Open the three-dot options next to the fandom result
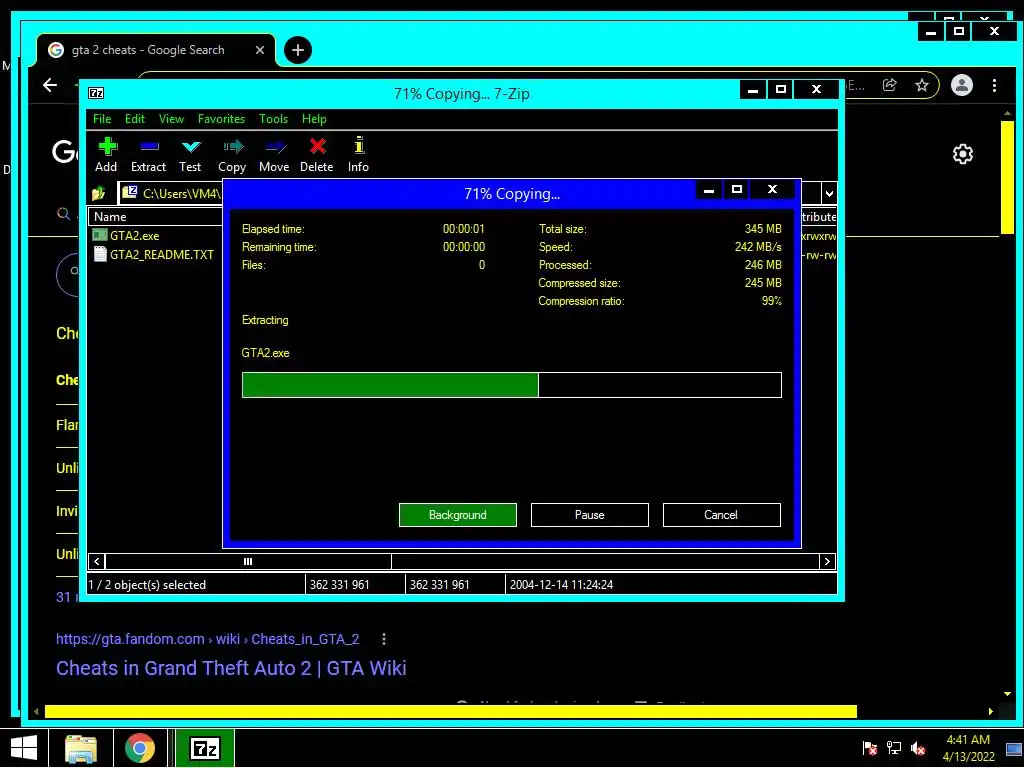 384,639
